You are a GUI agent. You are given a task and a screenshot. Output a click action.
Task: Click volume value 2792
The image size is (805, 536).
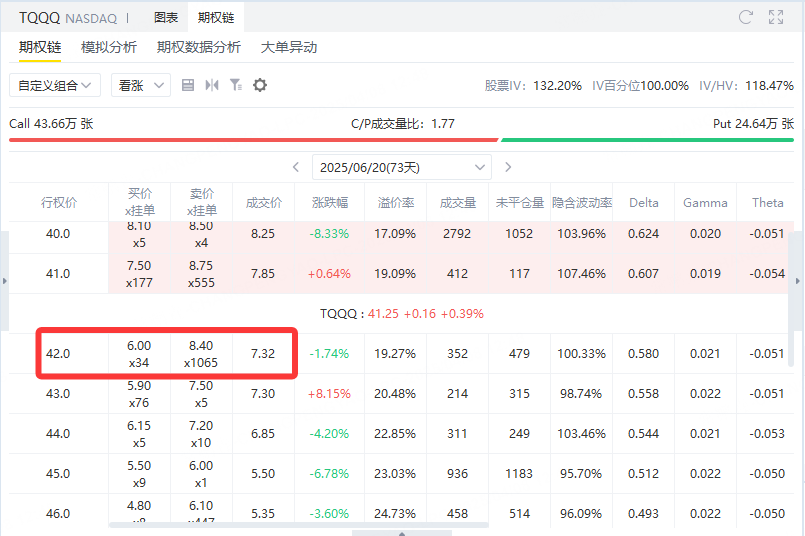(x=457, y=234)
